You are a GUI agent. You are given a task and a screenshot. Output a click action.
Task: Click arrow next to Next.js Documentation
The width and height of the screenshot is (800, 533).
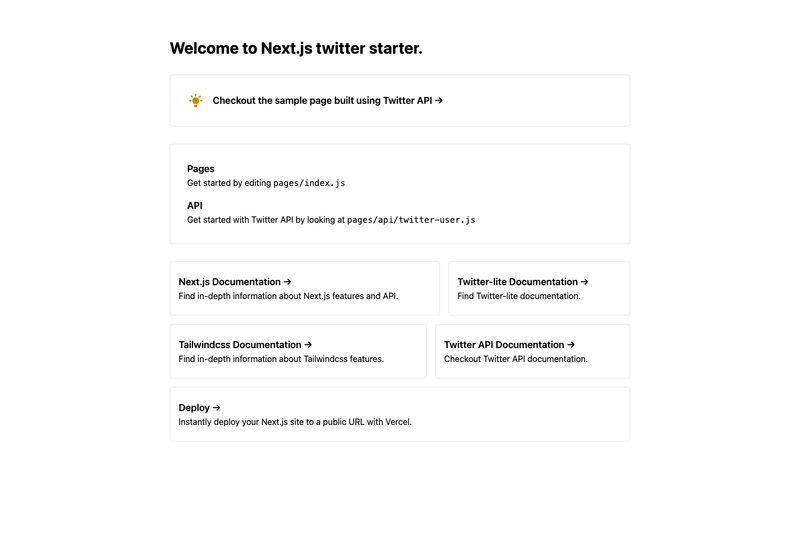pos(287,282)
